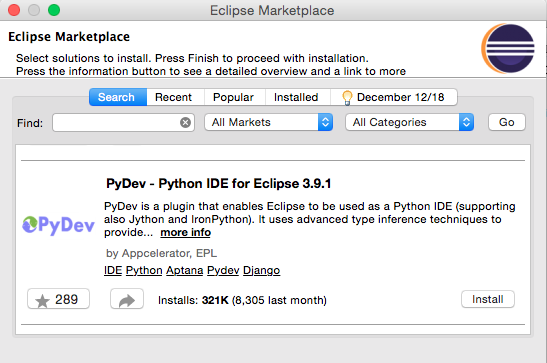Click the All Categories dropdown arrow stepper
Viewport: 547px width, 363px height.
coord(466,122)
